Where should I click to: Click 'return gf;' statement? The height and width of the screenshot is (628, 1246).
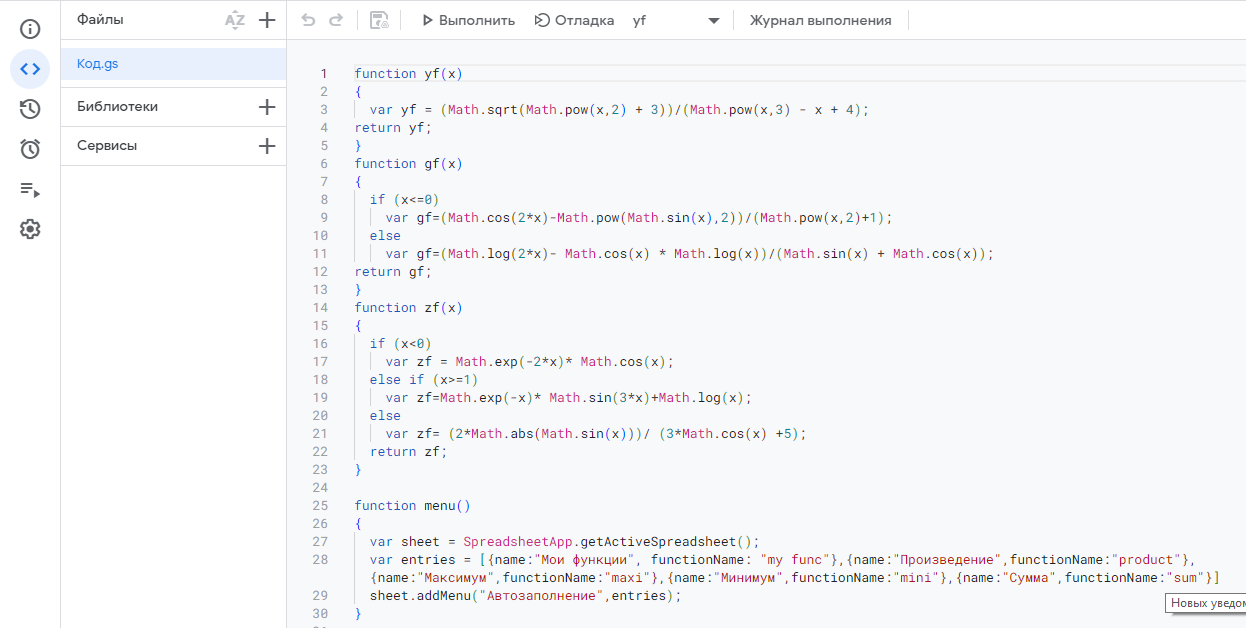[x=393, y=272]
